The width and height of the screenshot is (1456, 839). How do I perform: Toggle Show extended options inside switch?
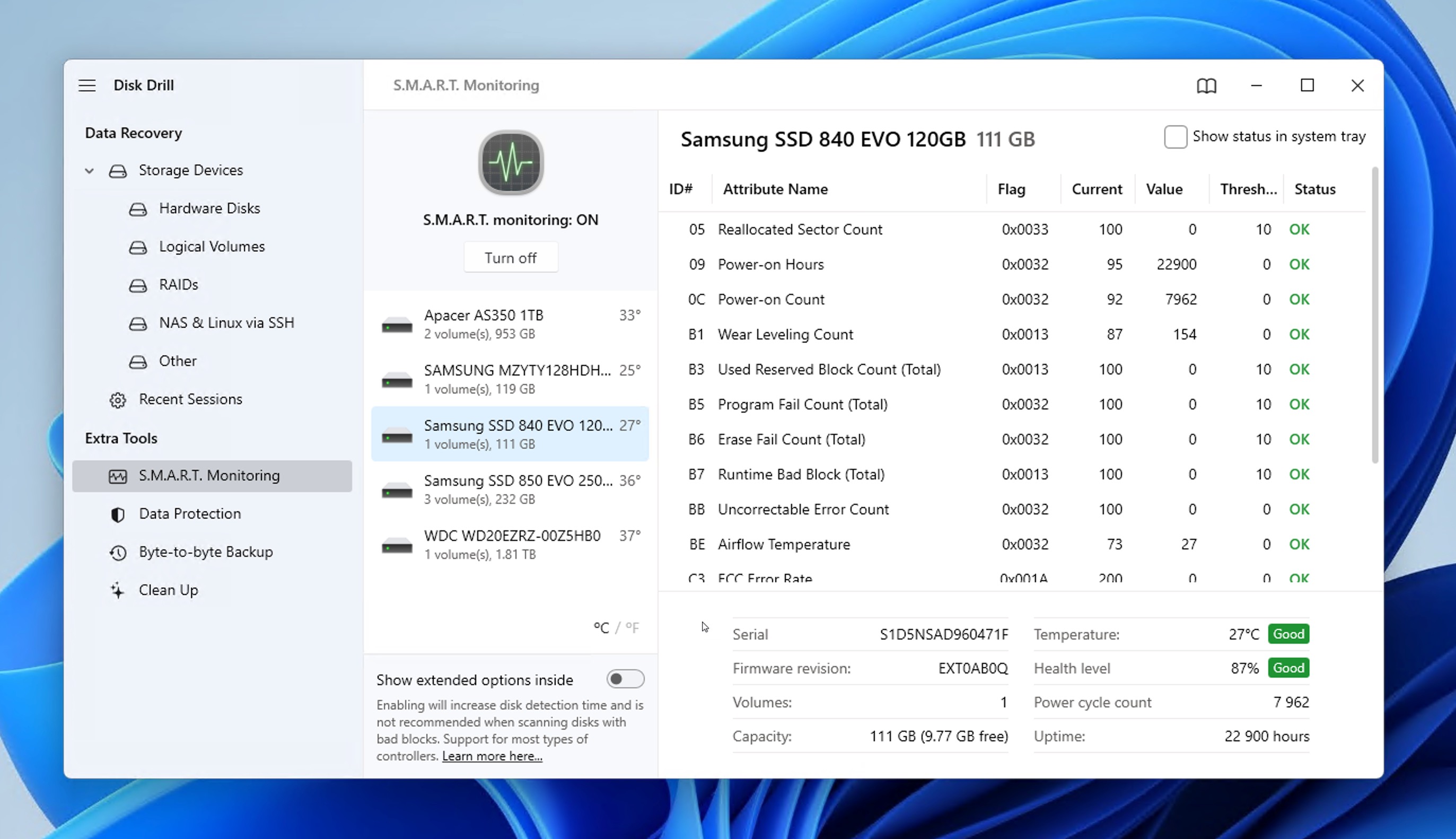point(625,679)
